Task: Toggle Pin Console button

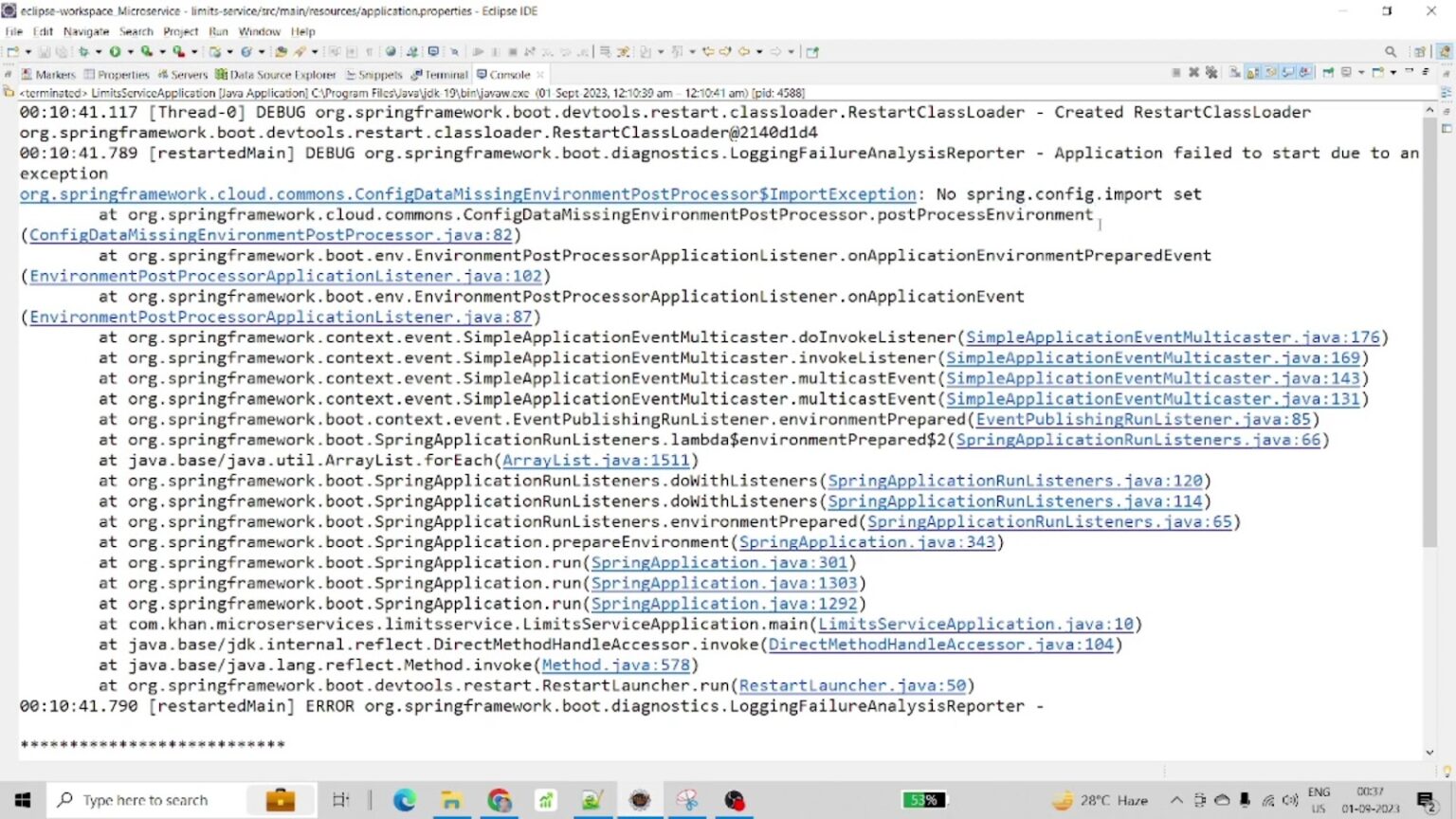Action: point(1328,73)
